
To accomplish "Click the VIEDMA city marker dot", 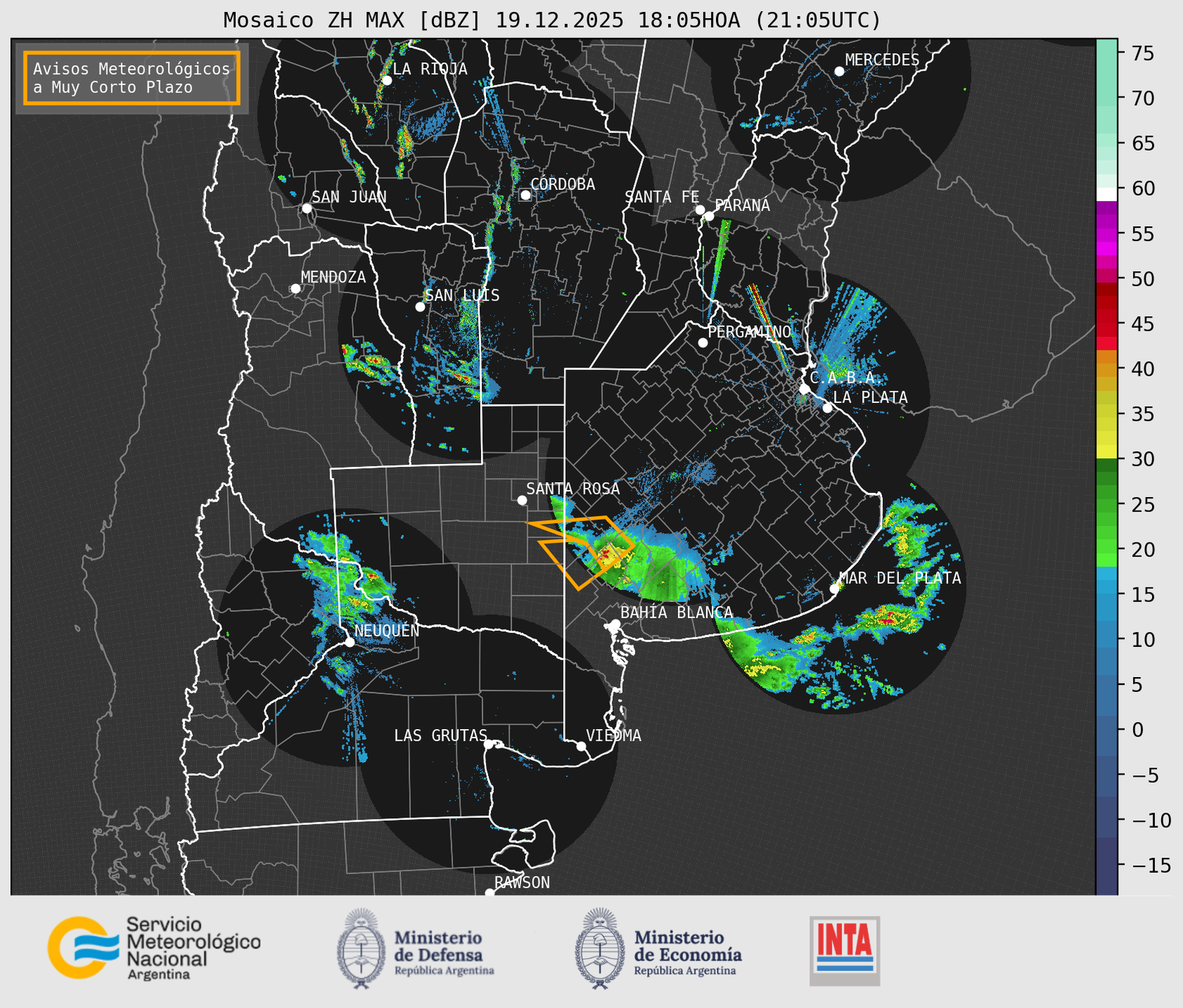I will pyautogui.click(x=581, y=746).
